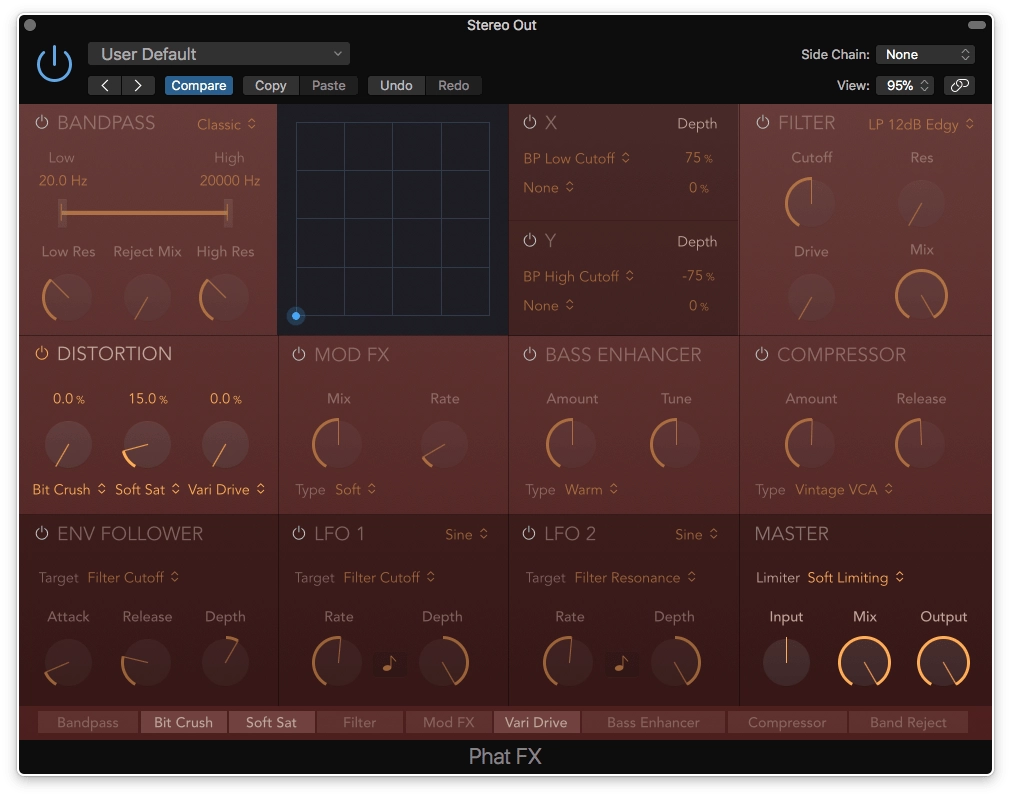Click the Bandpass Low value 20.0 Hz
The image size is (1011, 797).
(63, 181)
